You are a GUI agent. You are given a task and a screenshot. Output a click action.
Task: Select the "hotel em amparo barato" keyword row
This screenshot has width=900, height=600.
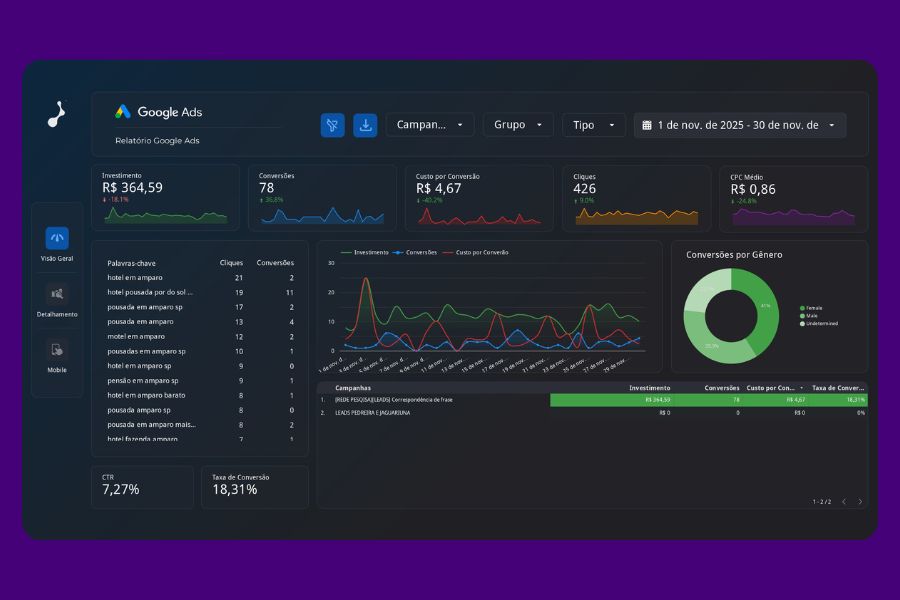(200, 396)
